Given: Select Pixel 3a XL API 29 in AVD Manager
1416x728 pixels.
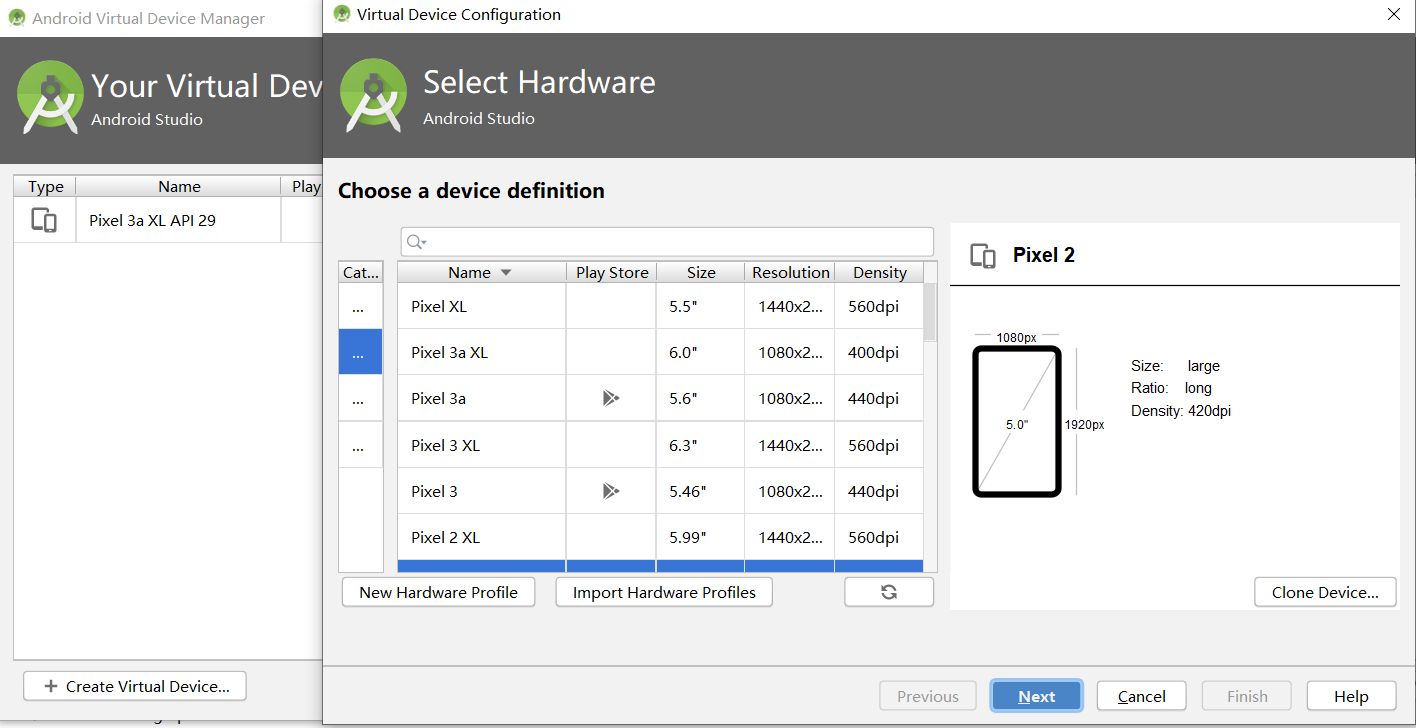Looking at the screenshot, I should click(x=152, y=220).
